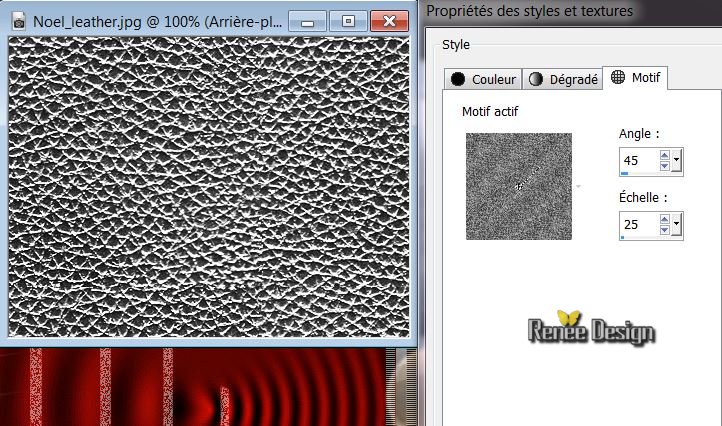The image size is (722, 426).
Task: Switch to the Dégradé tab
Action: tap(562, 79)
